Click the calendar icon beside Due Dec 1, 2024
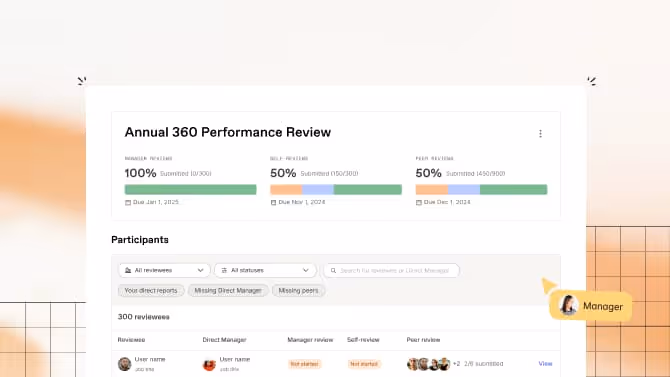Viewport: 670px width, 377px height. 419,202
